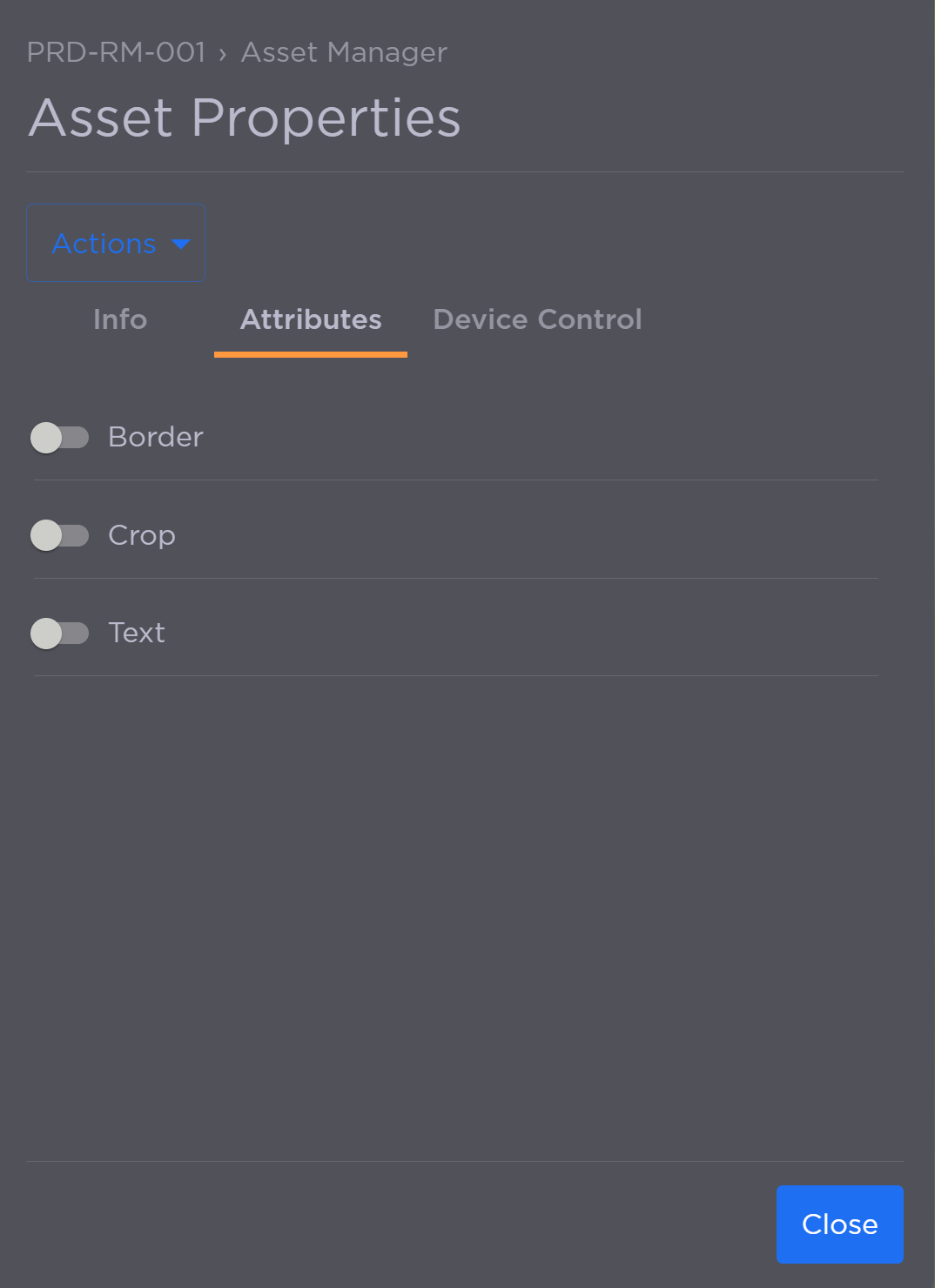Image resolution: width=935 pixels, height=1288 pixels.
Task: Return to the Asset Manager view
Action: point(343,52)
